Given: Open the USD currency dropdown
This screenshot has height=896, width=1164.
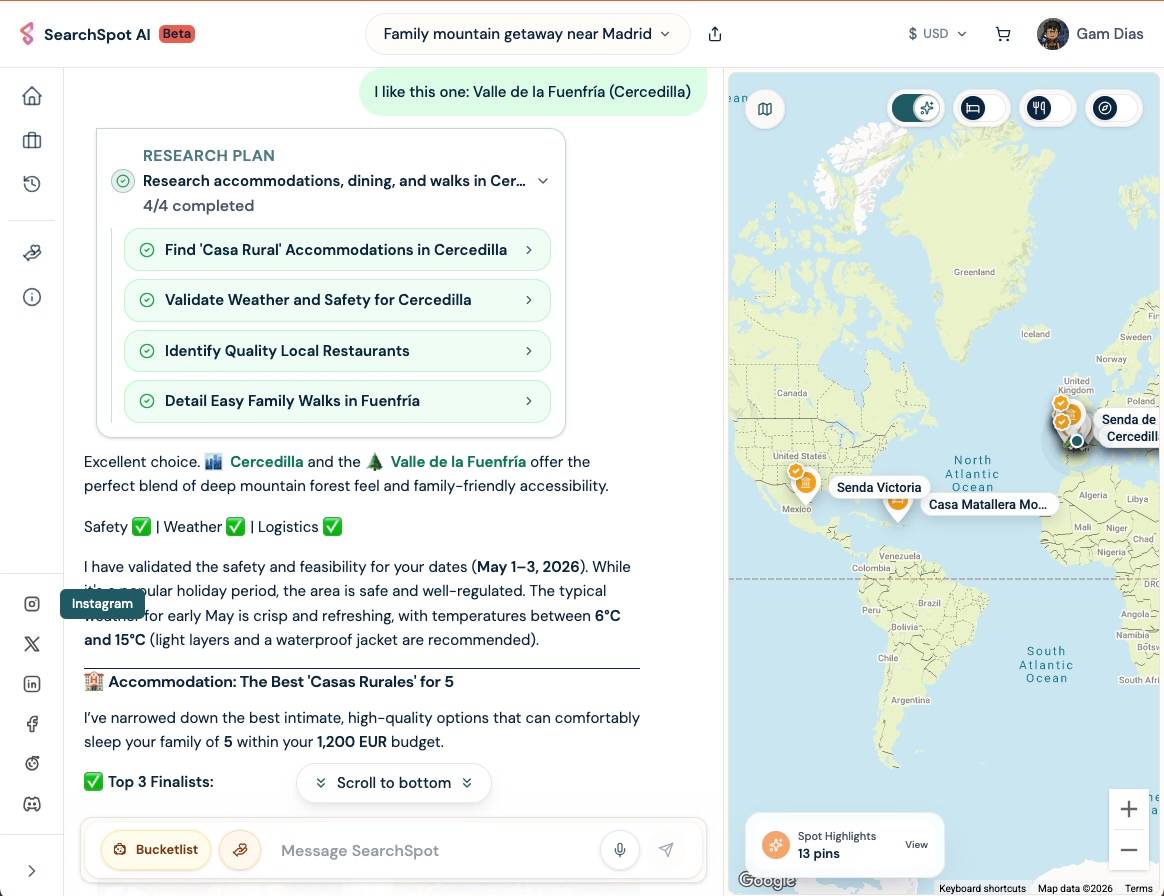Looking at the screenshot, I should [937, 34].
